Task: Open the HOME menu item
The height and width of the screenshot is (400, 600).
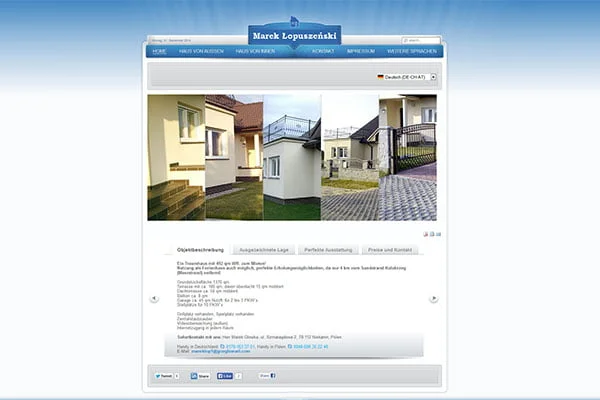Action: coord(159,51)
